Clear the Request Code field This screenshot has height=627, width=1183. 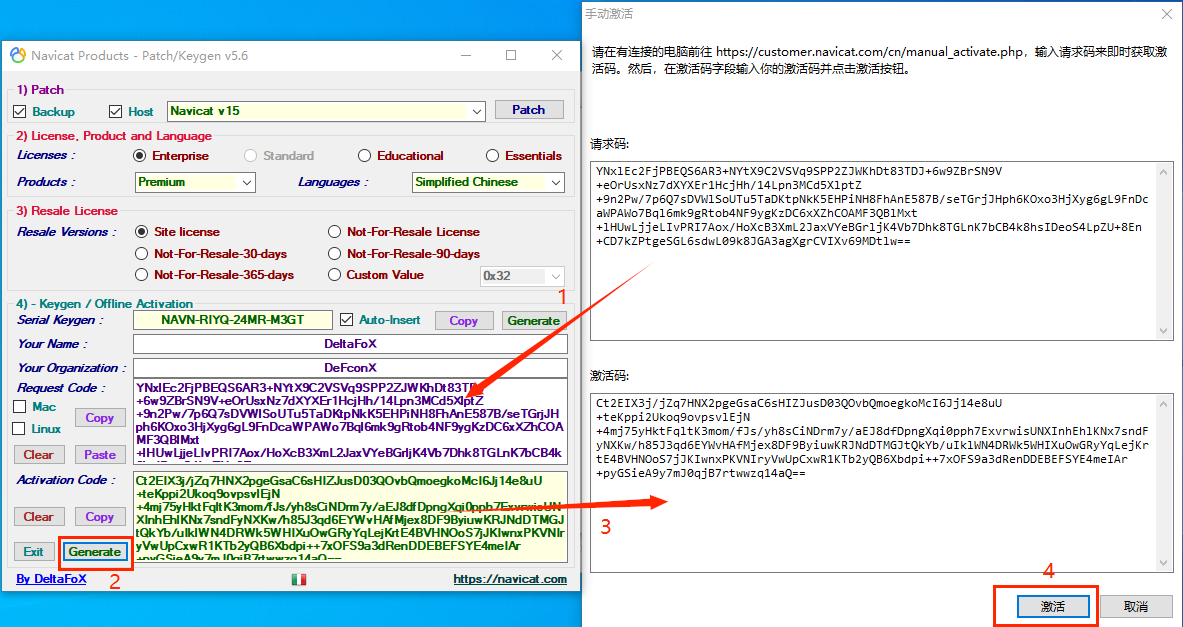tap(38, 454)
